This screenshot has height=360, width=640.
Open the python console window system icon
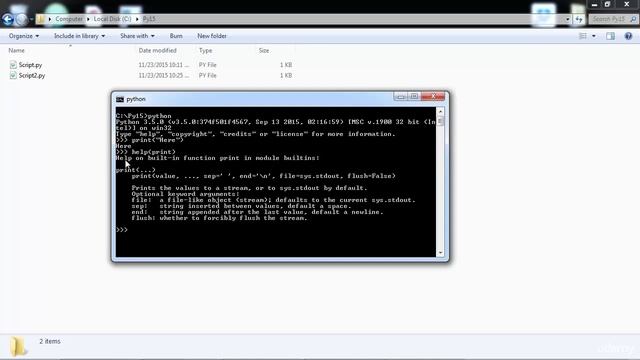pyautogui.click(x=120, y=99)
